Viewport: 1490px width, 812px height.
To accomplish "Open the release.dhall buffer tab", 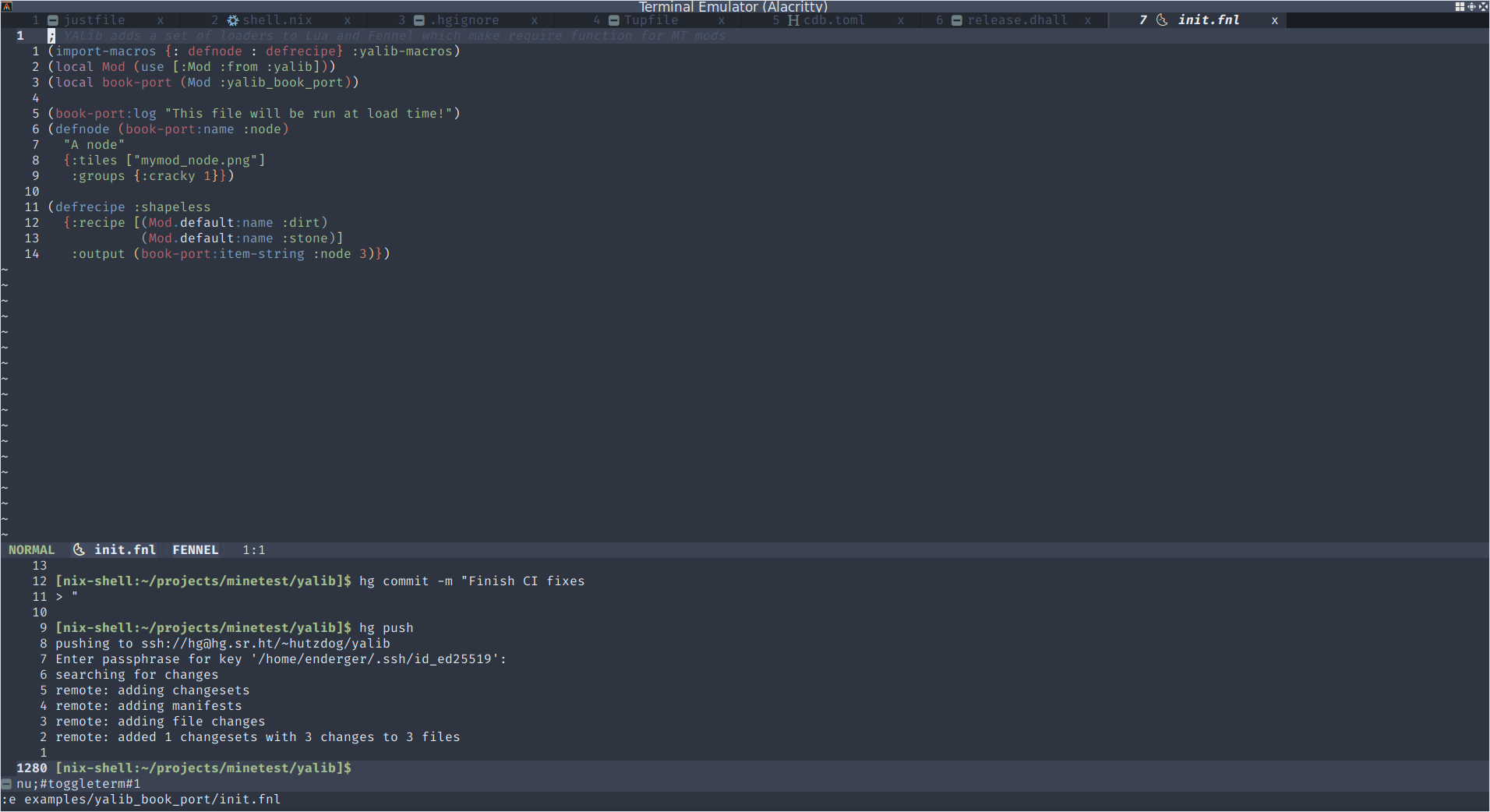I will coord(1016,20).
